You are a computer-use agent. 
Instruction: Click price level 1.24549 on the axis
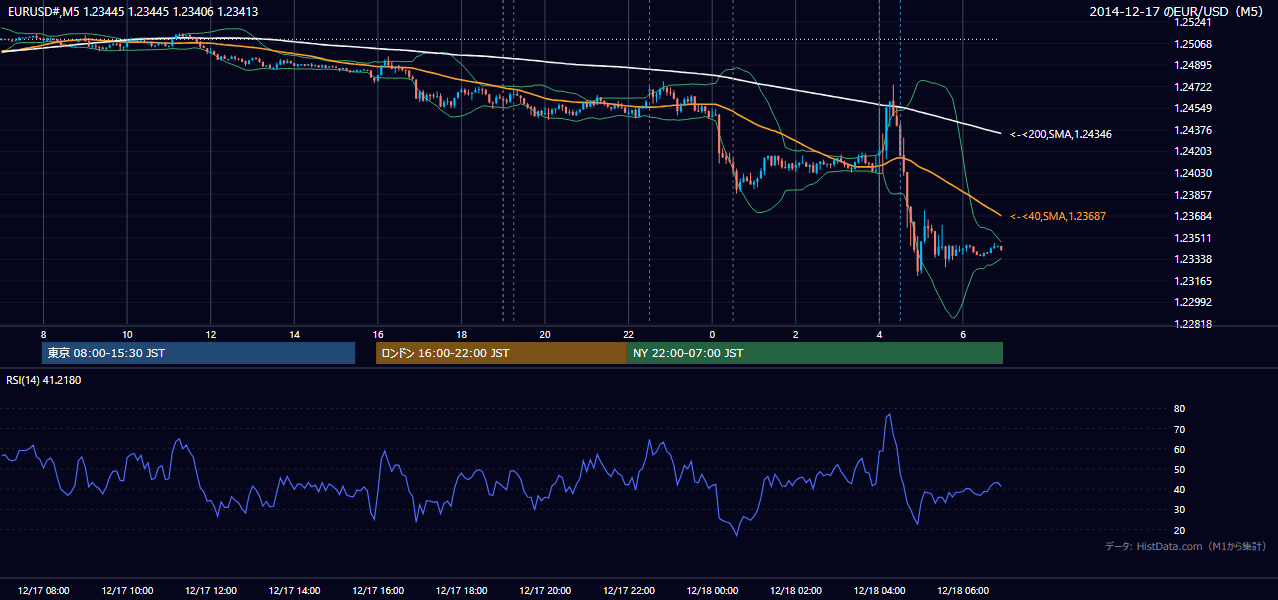pyautogui.click(x=1193, y=108)
